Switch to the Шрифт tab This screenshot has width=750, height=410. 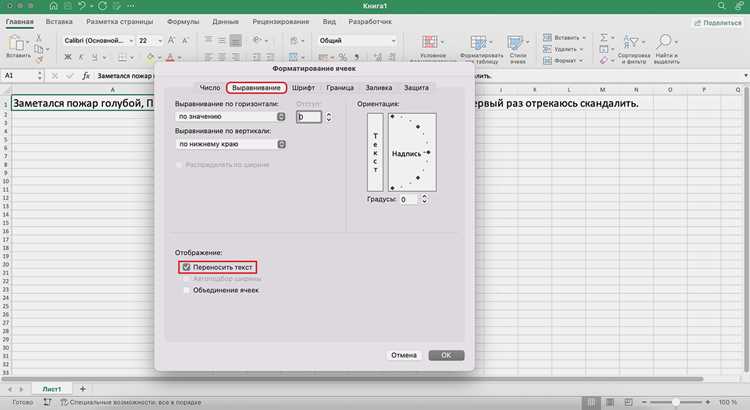(303, 88)
